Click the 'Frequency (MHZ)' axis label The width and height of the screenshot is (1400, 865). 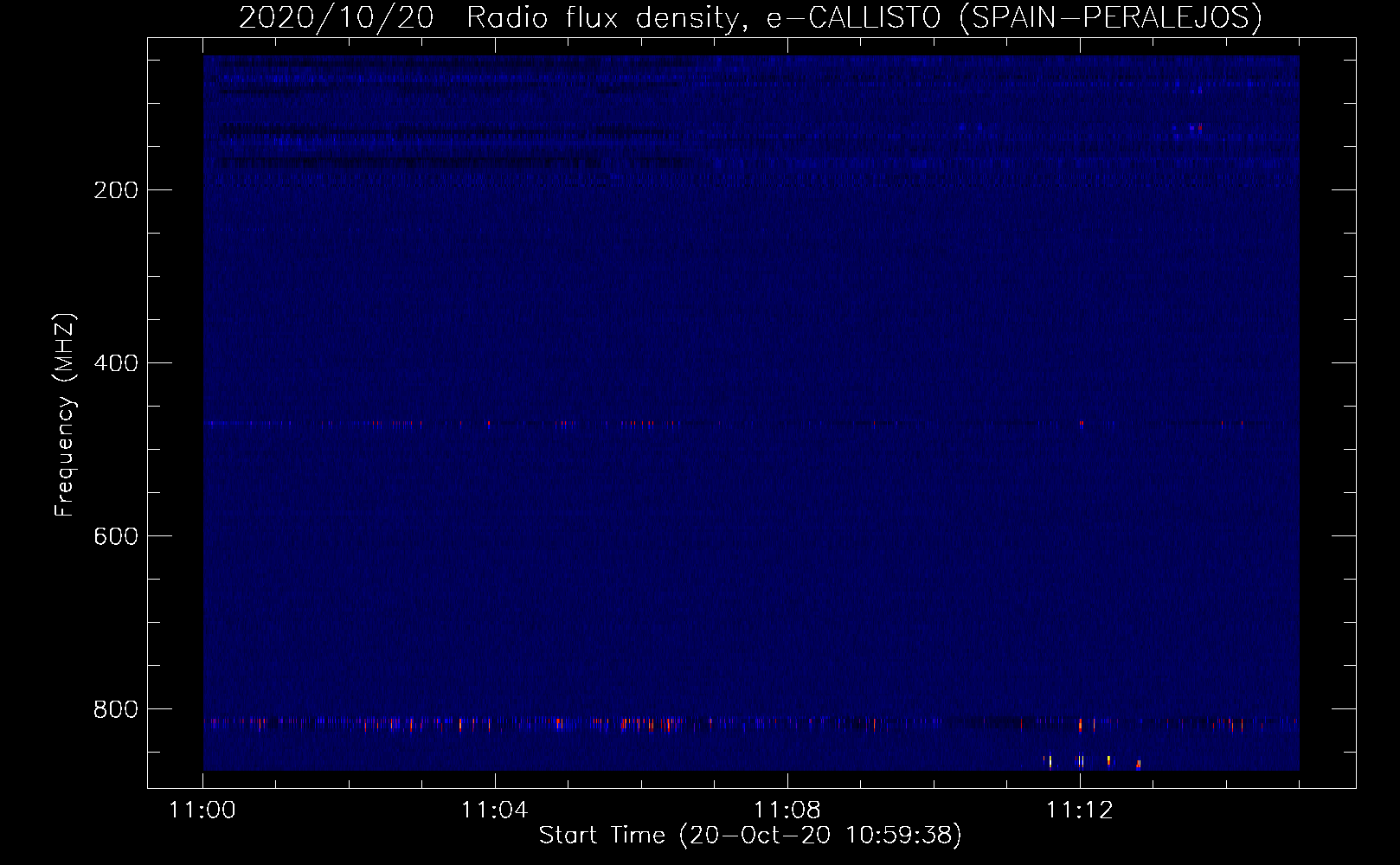pyautogui.click(x=65, y=414)
